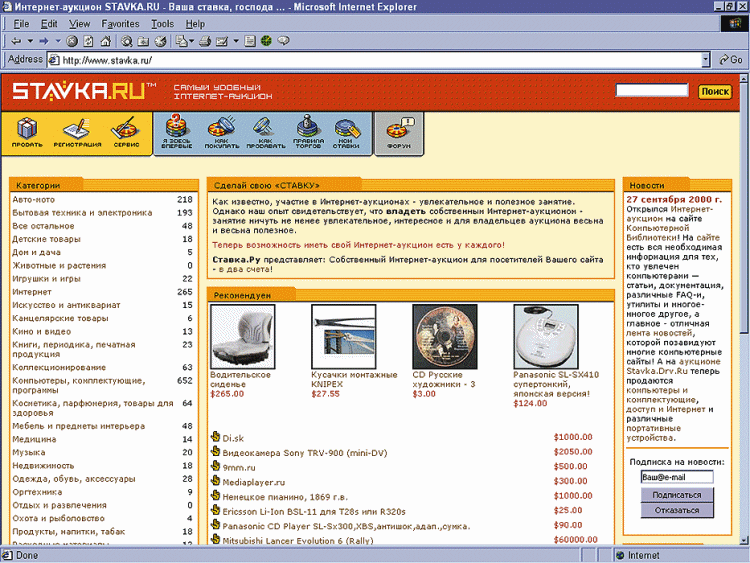
Task: Open the Недвижимость category link
Action: tap(43, 465)
